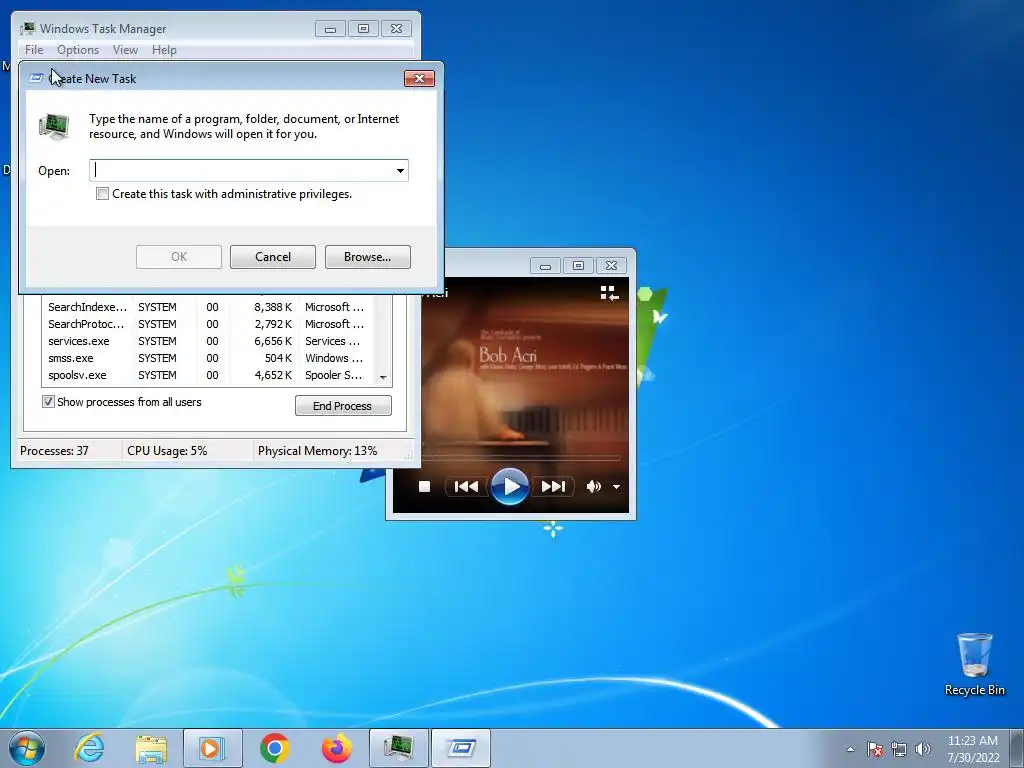Open the clock showing 11:23 AM

click(972, 749)
